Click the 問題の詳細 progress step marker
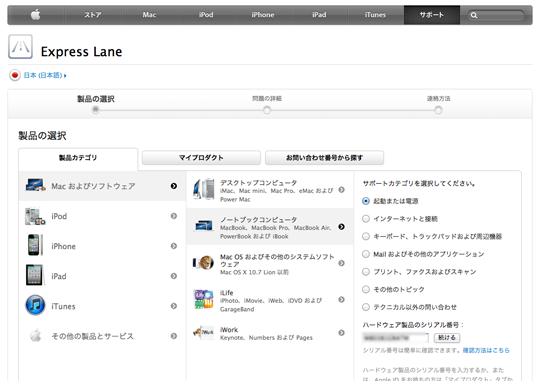The width and height of the screenshot is (540, 381). (267, 110)
